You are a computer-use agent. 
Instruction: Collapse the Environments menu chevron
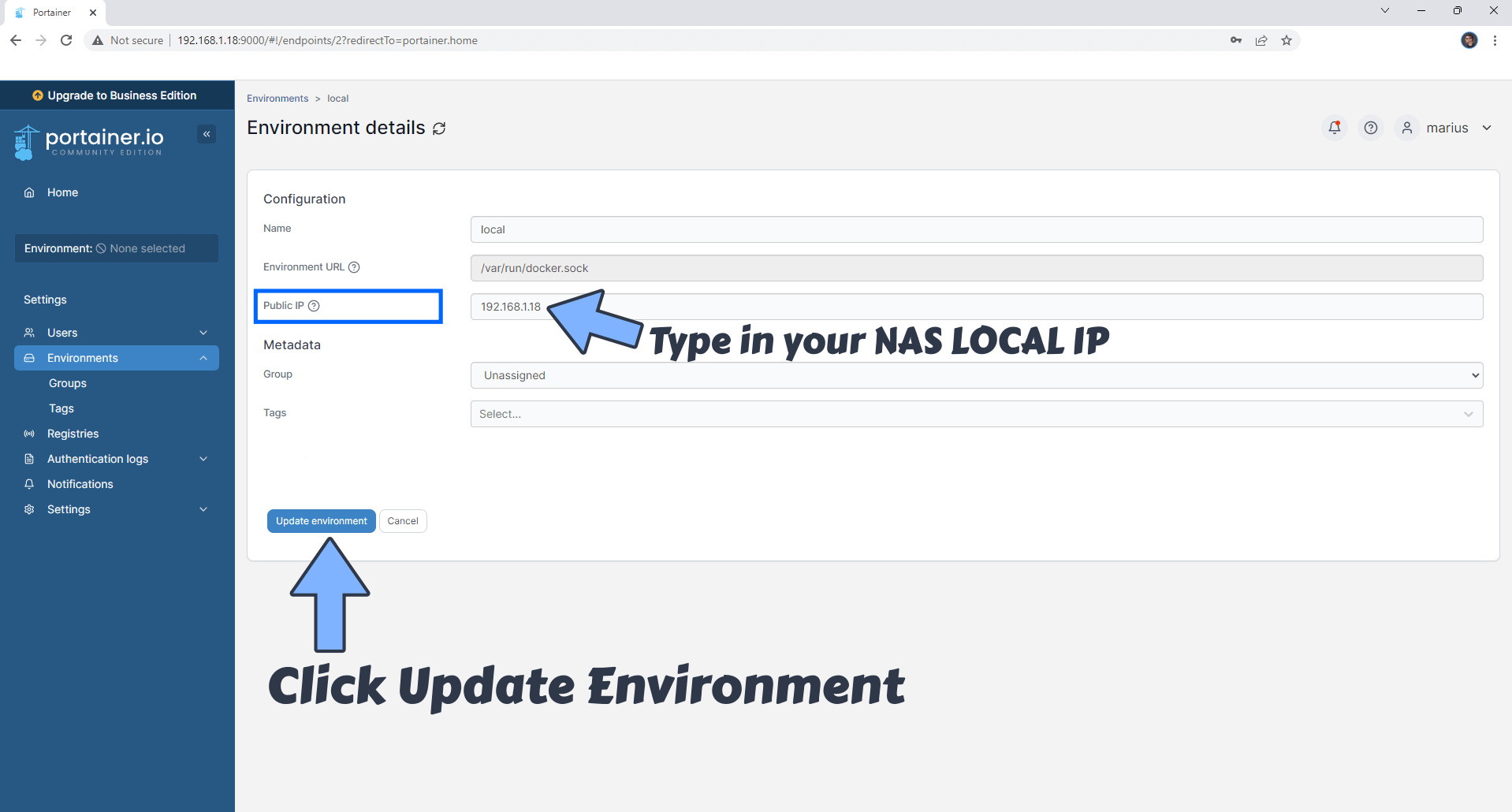point(203,358)
